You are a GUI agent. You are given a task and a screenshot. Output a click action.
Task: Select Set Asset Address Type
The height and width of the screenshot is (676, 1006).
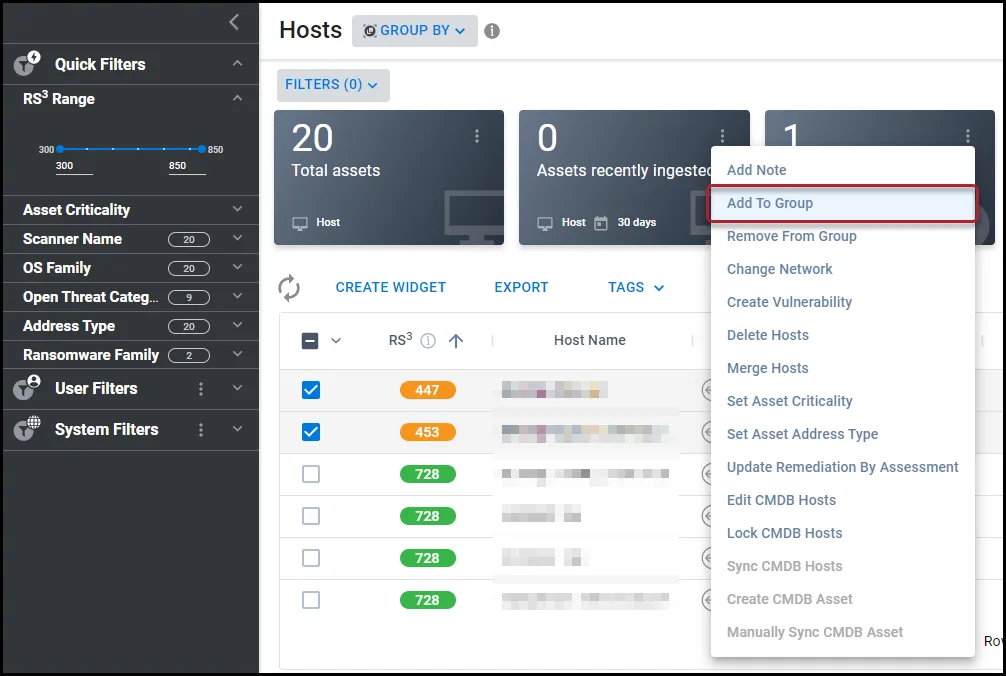click(842, 434)
